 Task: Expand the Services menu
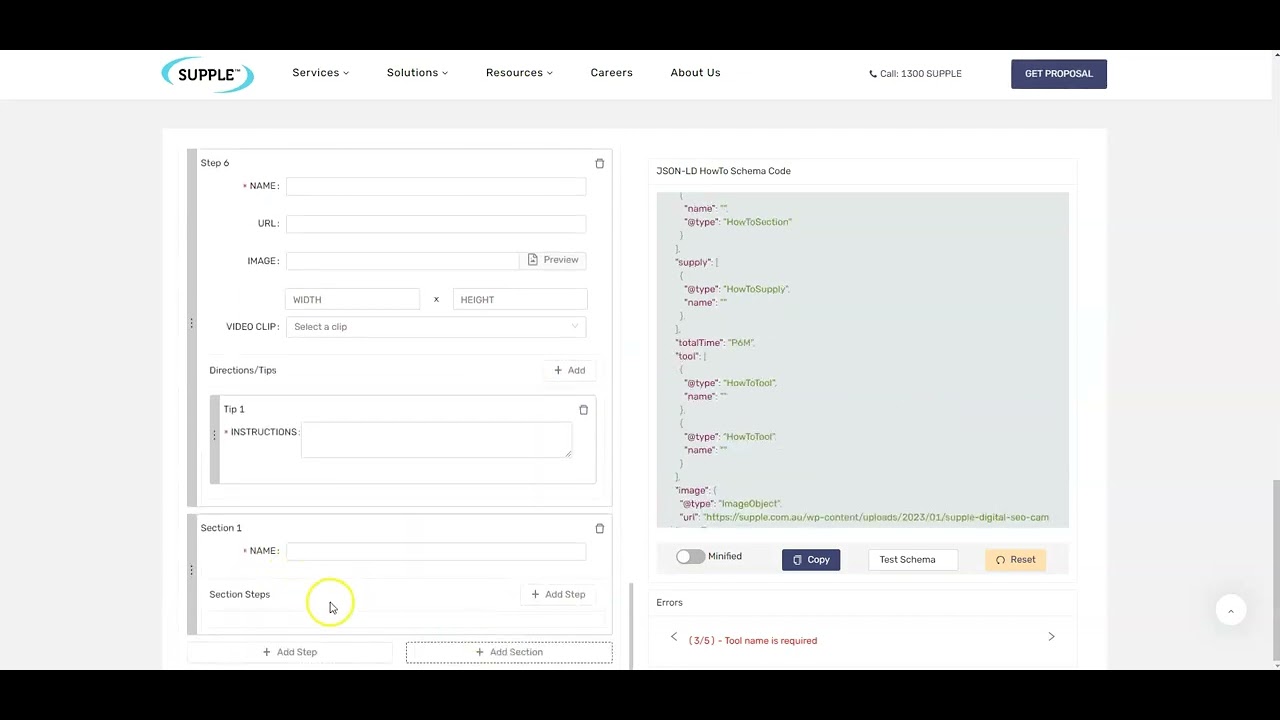click(x=320, y=73)
